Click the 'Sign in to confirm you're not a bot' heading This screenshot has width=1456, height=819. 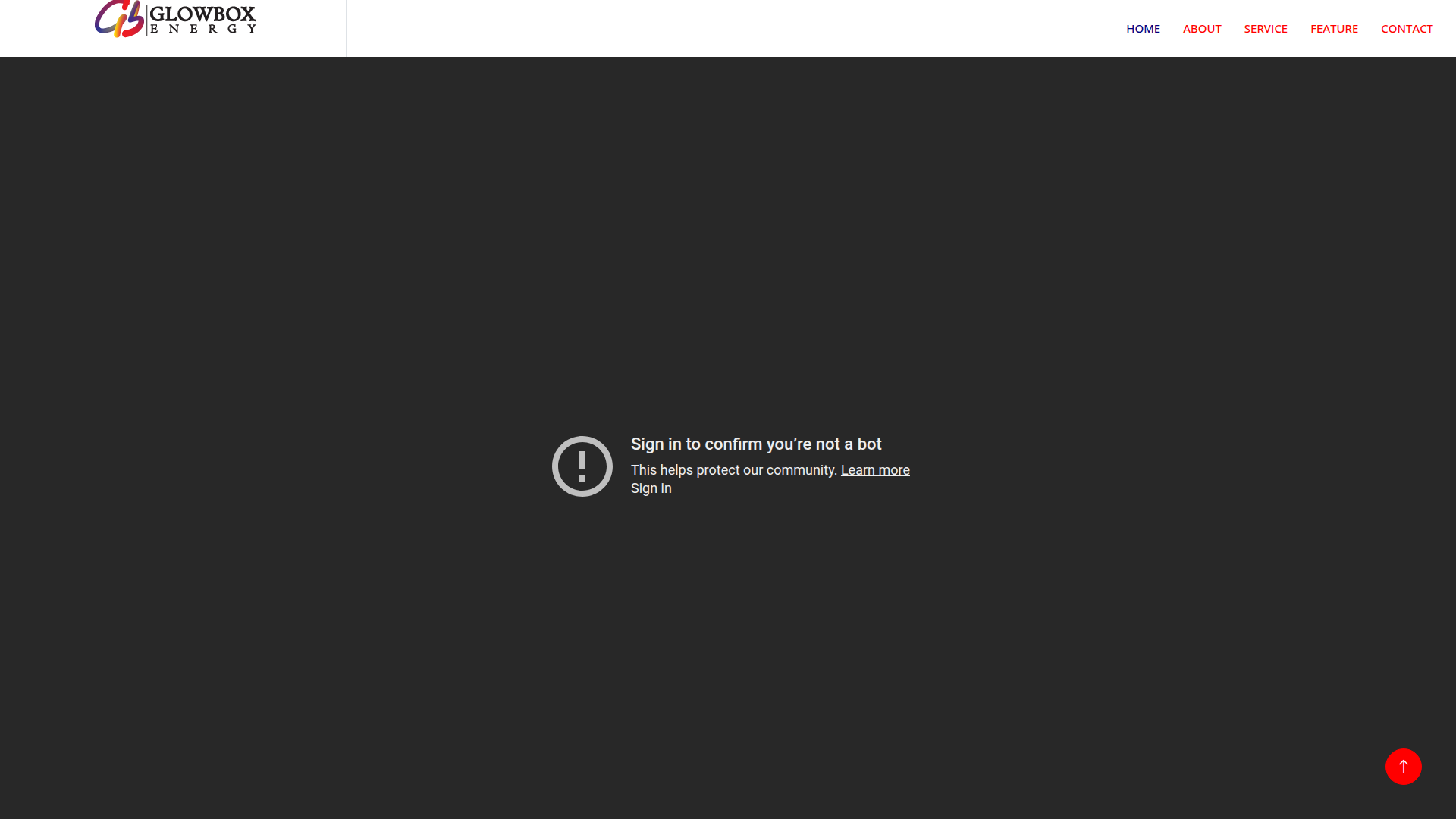[x=756, y=444]
